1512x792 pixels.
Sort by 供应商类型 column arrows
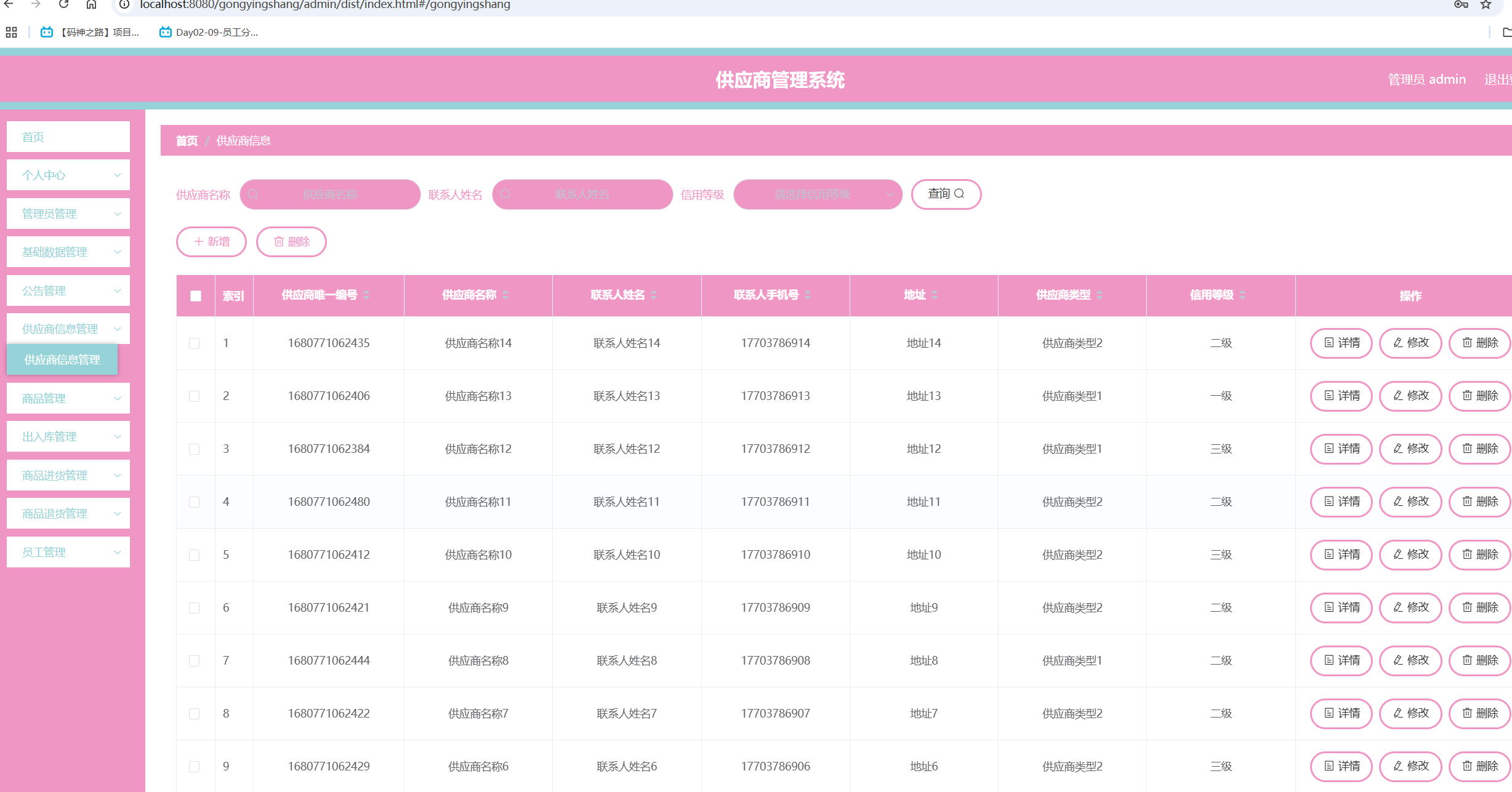pos(1100,295)
